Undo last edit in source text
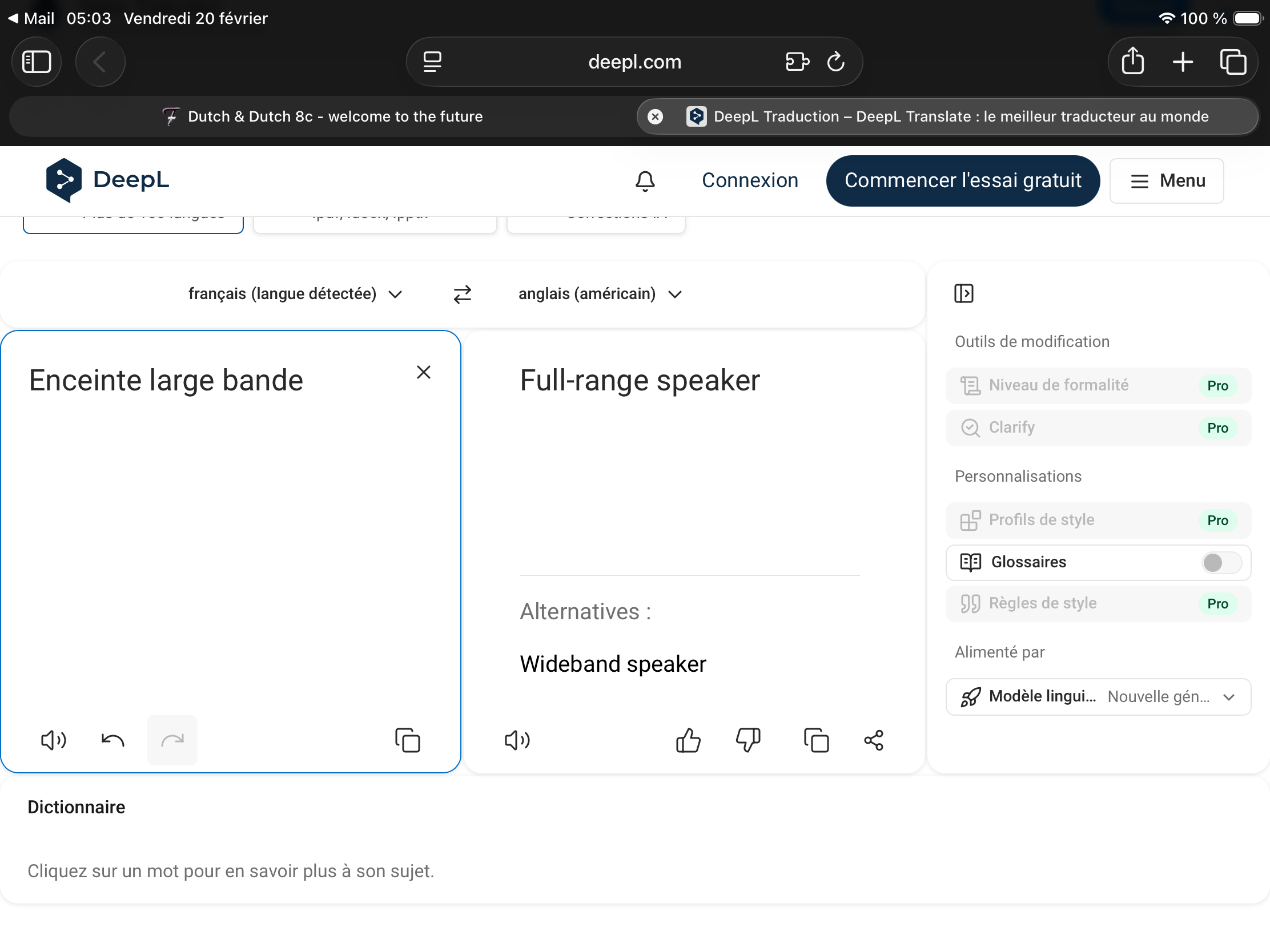Viewport: 1270px width, 952px height. 112,740
